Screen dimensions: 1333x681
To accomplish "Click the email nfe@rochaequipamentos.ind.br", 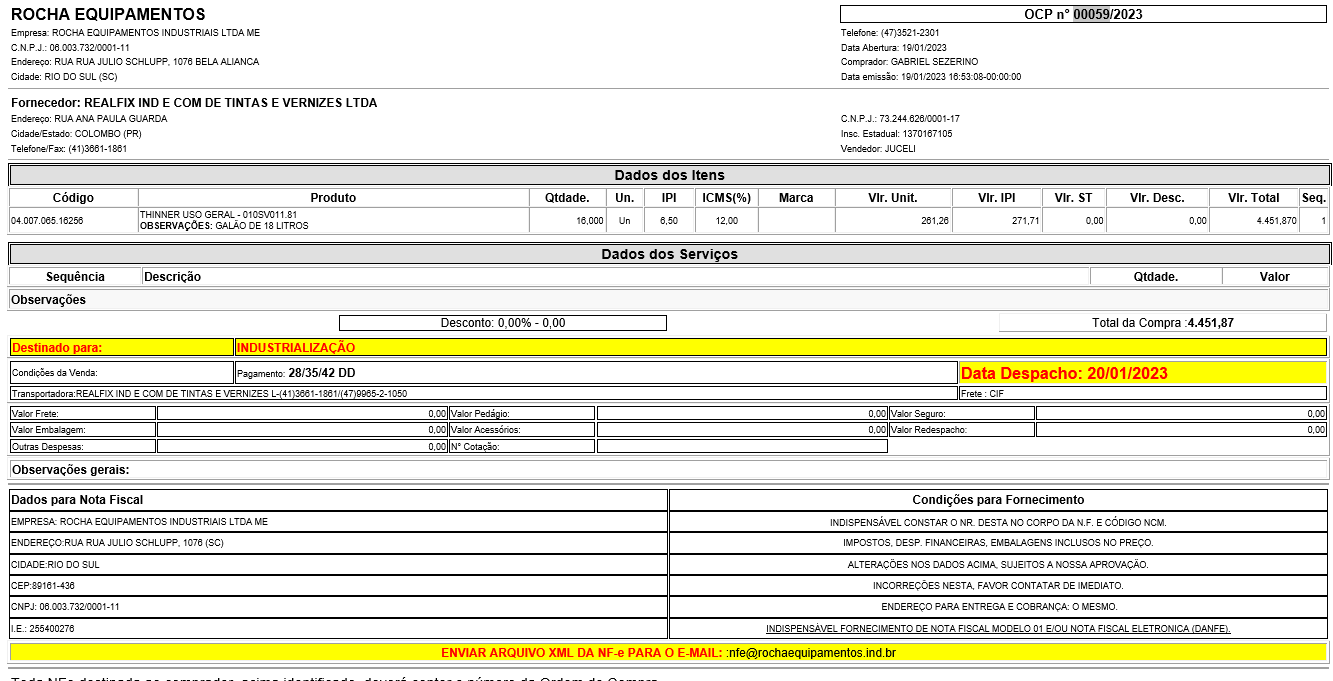I will point(812,653).
